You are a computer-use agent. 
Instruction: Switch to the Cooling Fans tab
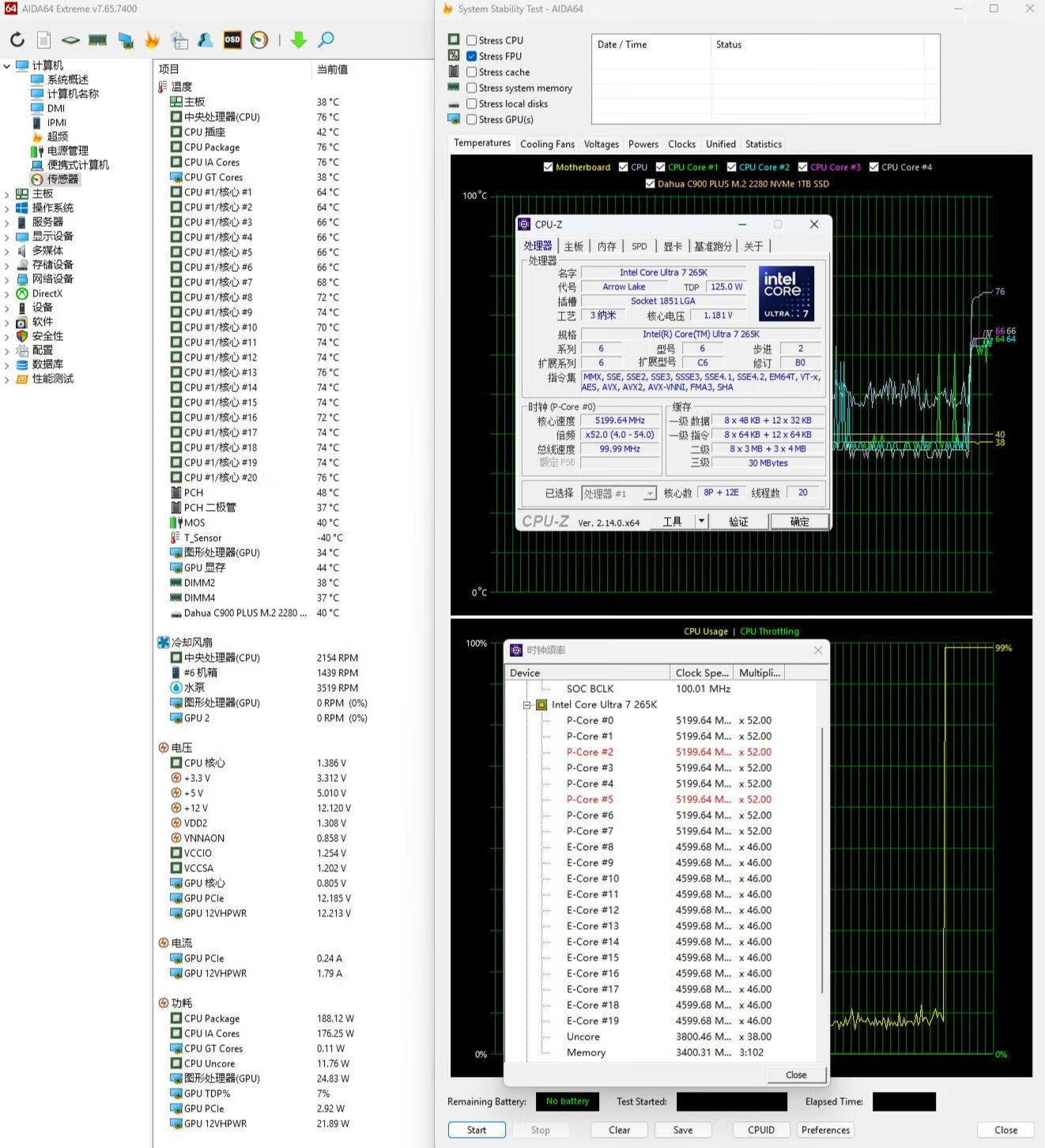pos(547,144)
